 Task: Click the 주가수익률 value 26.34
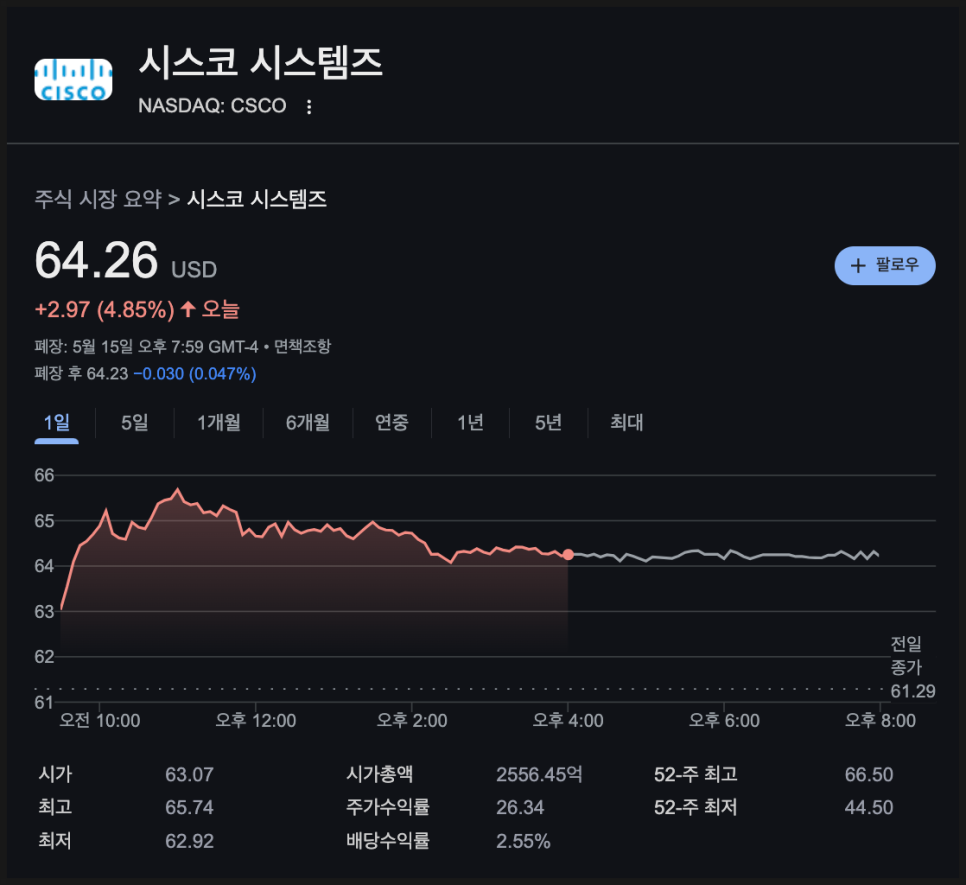520,807
